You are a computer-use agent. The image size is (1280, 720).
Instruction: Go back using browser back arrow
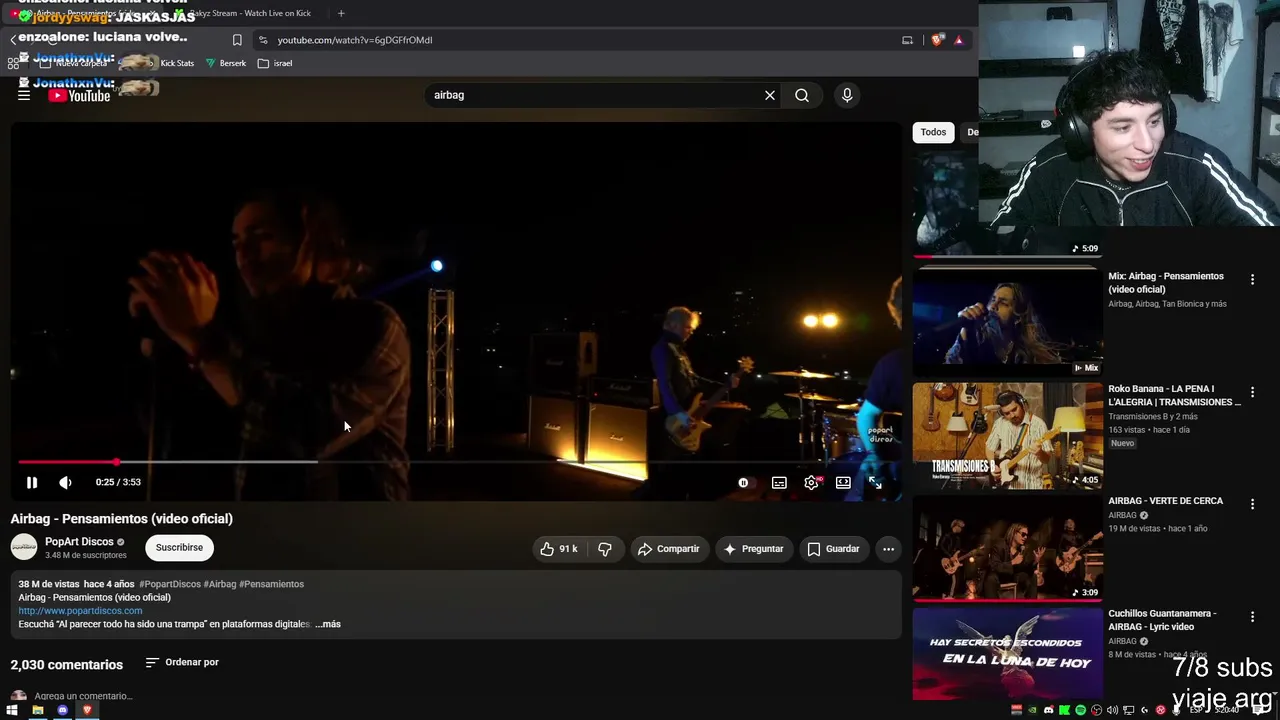point(13,40)
